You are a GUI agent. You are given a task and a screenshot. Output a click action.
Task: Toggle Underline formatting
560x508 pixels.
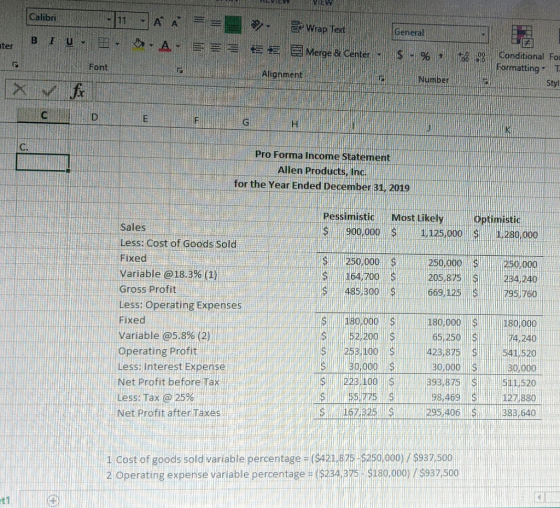coord(70,42)
